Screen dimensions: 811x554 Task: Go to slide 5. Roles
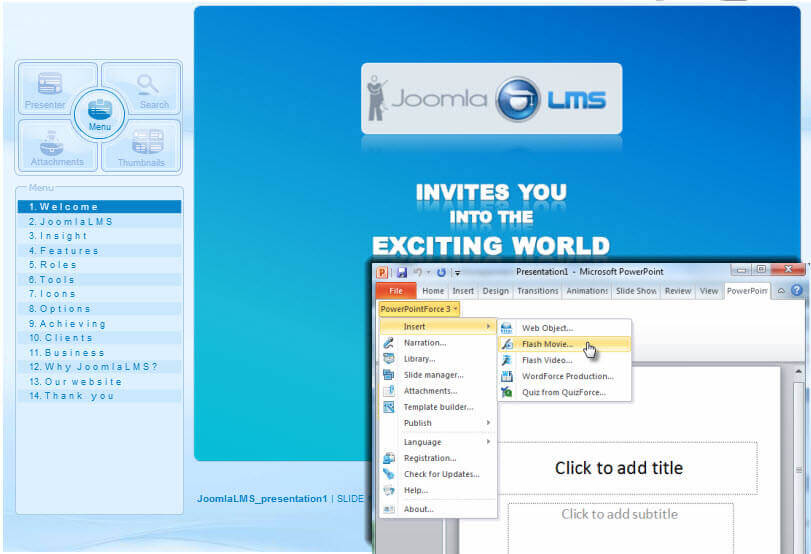[x=99, y=265]
